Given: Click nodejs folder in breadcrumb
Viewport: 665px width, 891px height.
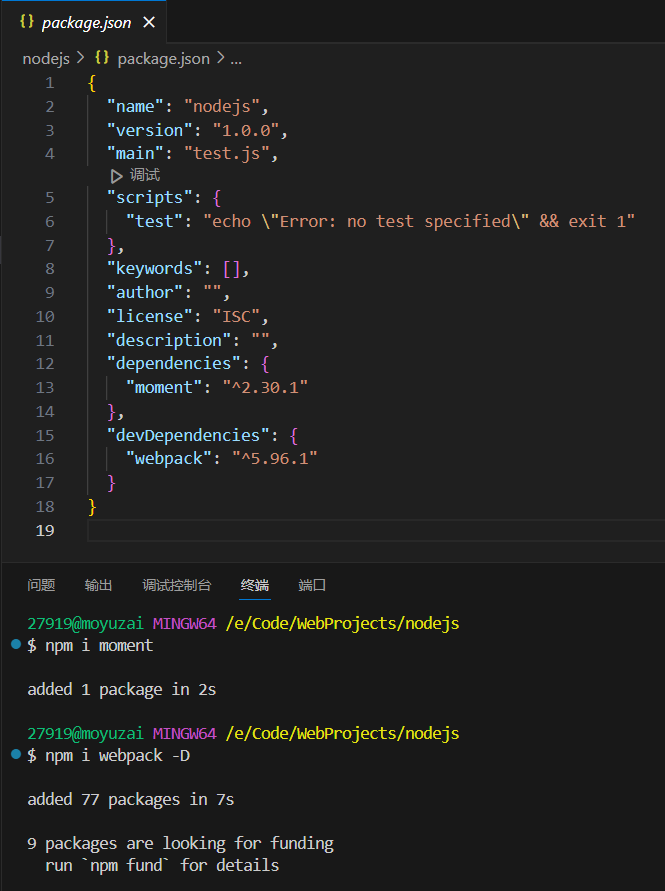Looking at the screenshot, I should coord(45,59).
